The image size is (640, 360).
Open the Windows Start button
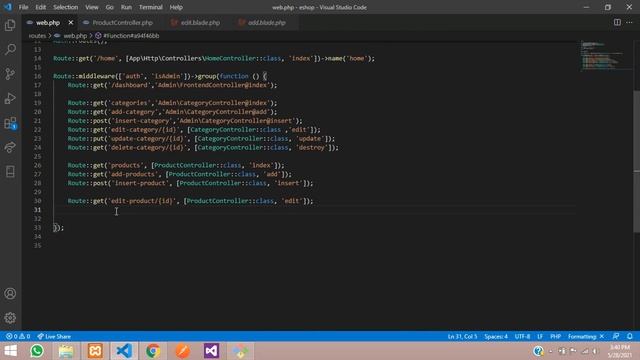pyautogui.click(x=11, y=351)
